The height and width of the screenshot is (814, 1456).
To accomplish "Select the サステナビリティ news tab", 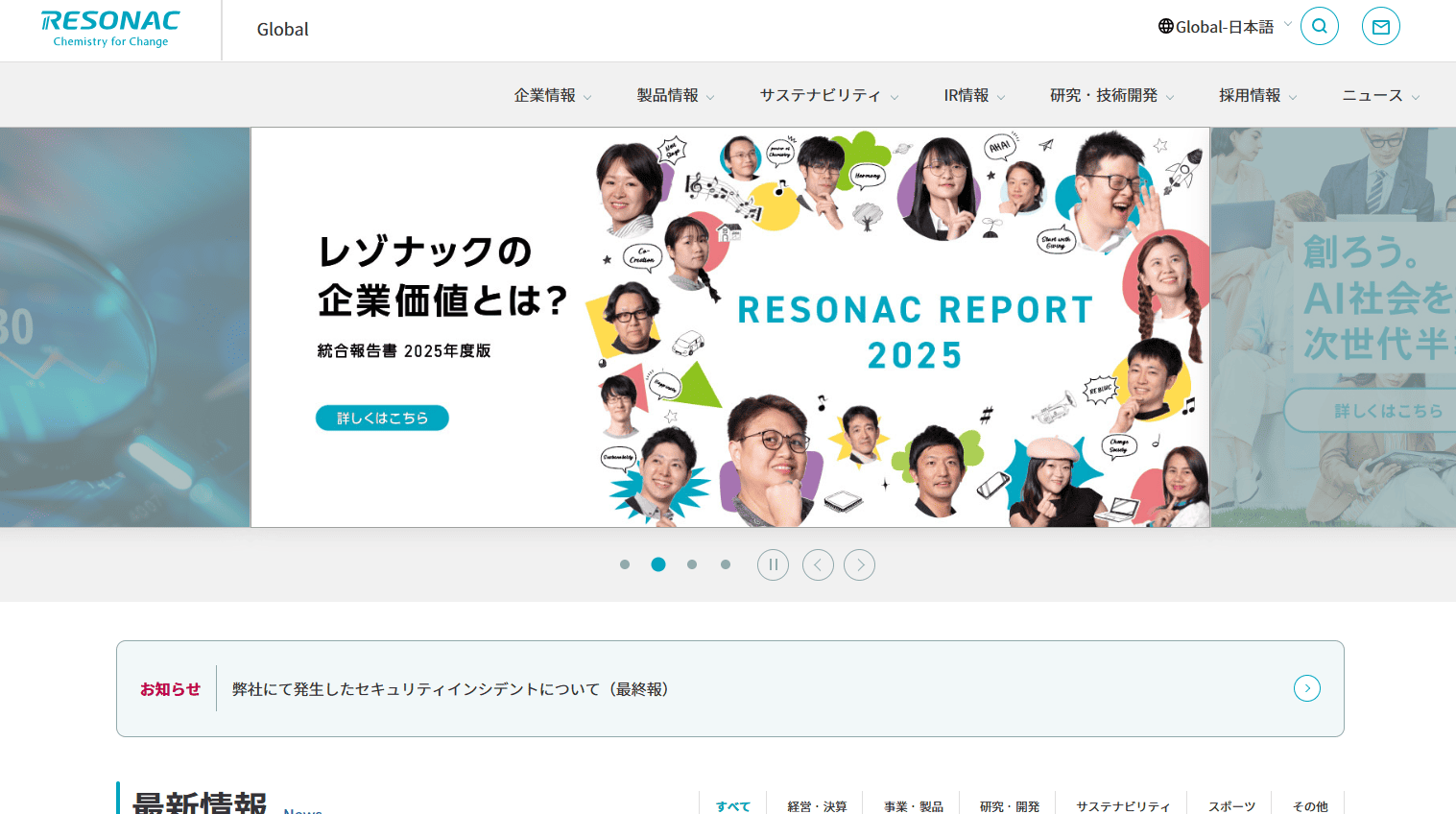I will click(1123, 804).
